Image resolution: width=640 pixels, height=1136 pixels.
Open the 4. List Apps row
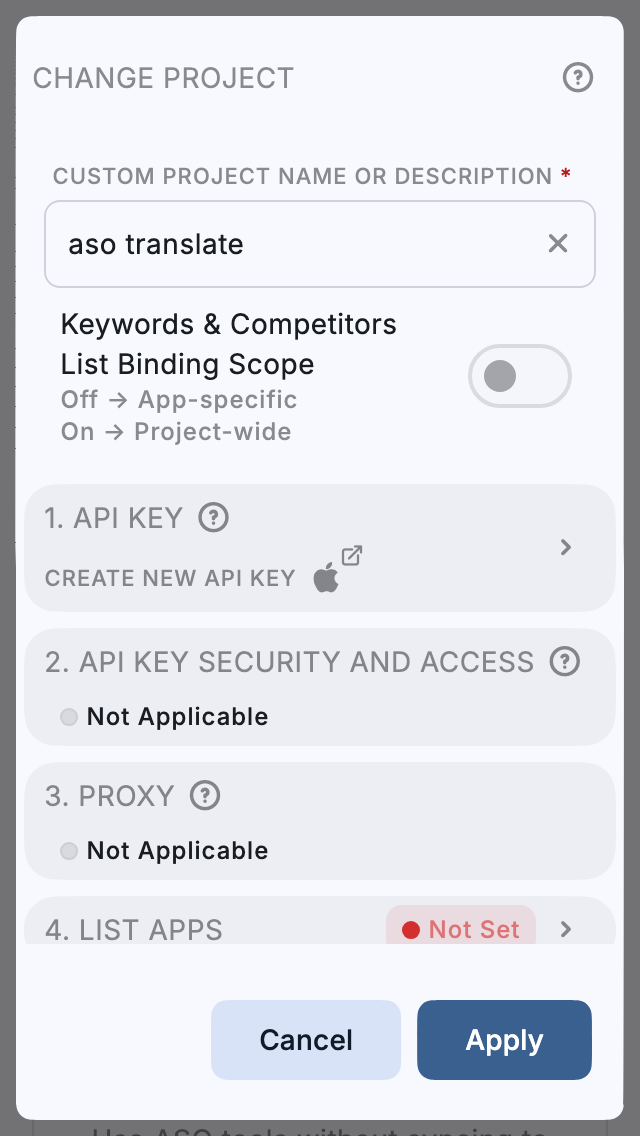134,929
